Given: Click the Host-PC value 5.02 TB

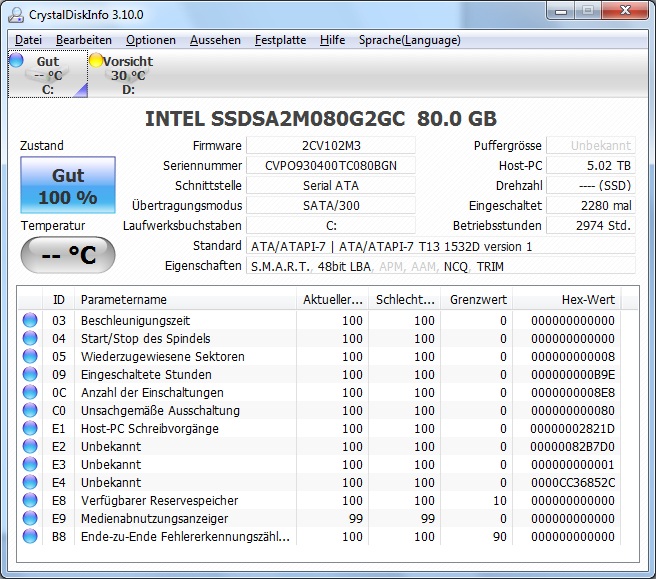Looking at the screenshot, I should tap(591, 166).
